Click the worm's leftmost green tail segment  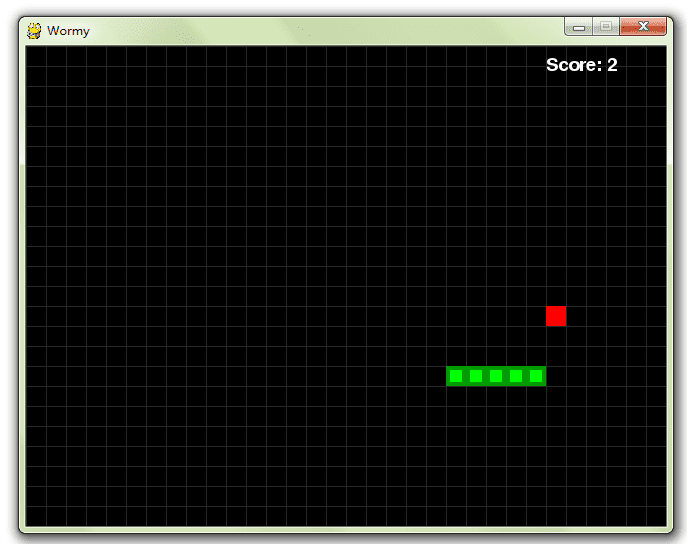click(x=456, y=376)
